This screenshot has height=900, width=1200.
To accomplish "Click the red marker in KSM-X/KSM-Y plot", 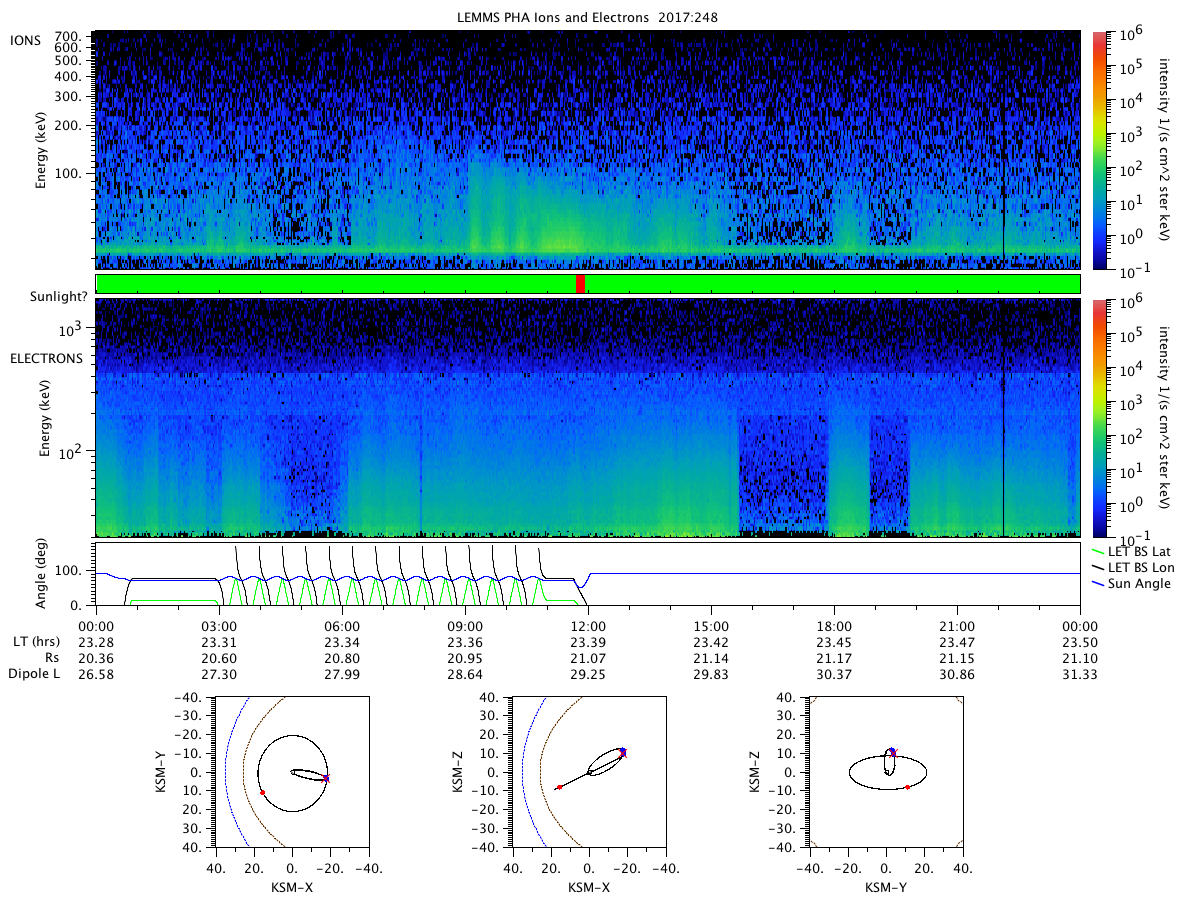I will pyautogui.click(x=262, y=792).
